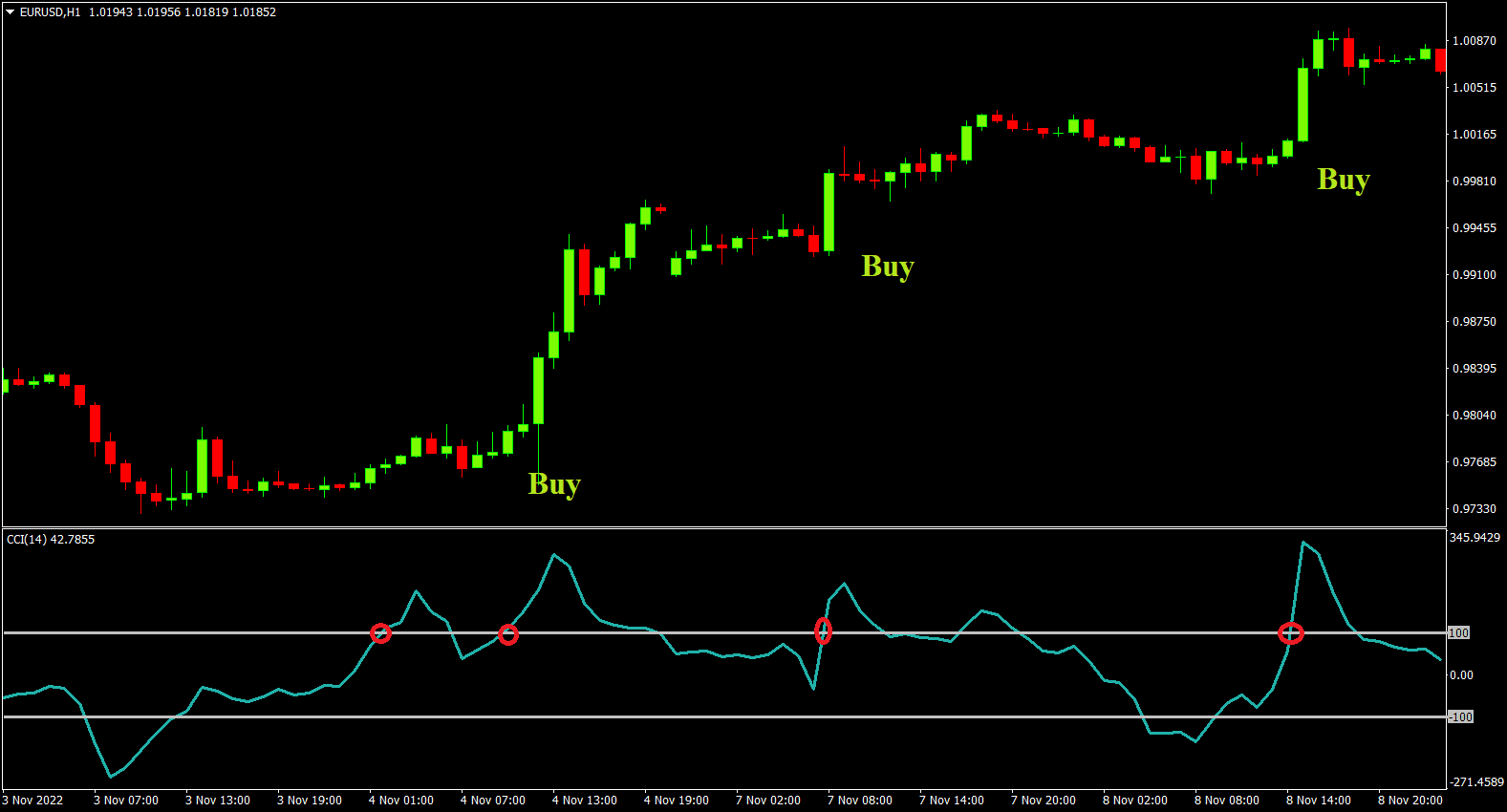Image resolution: width=1507 pixels, height=812 pixels.
Task: Click the CCI(14) 42.7855 indicator label
Action: [x=51, y=540]
